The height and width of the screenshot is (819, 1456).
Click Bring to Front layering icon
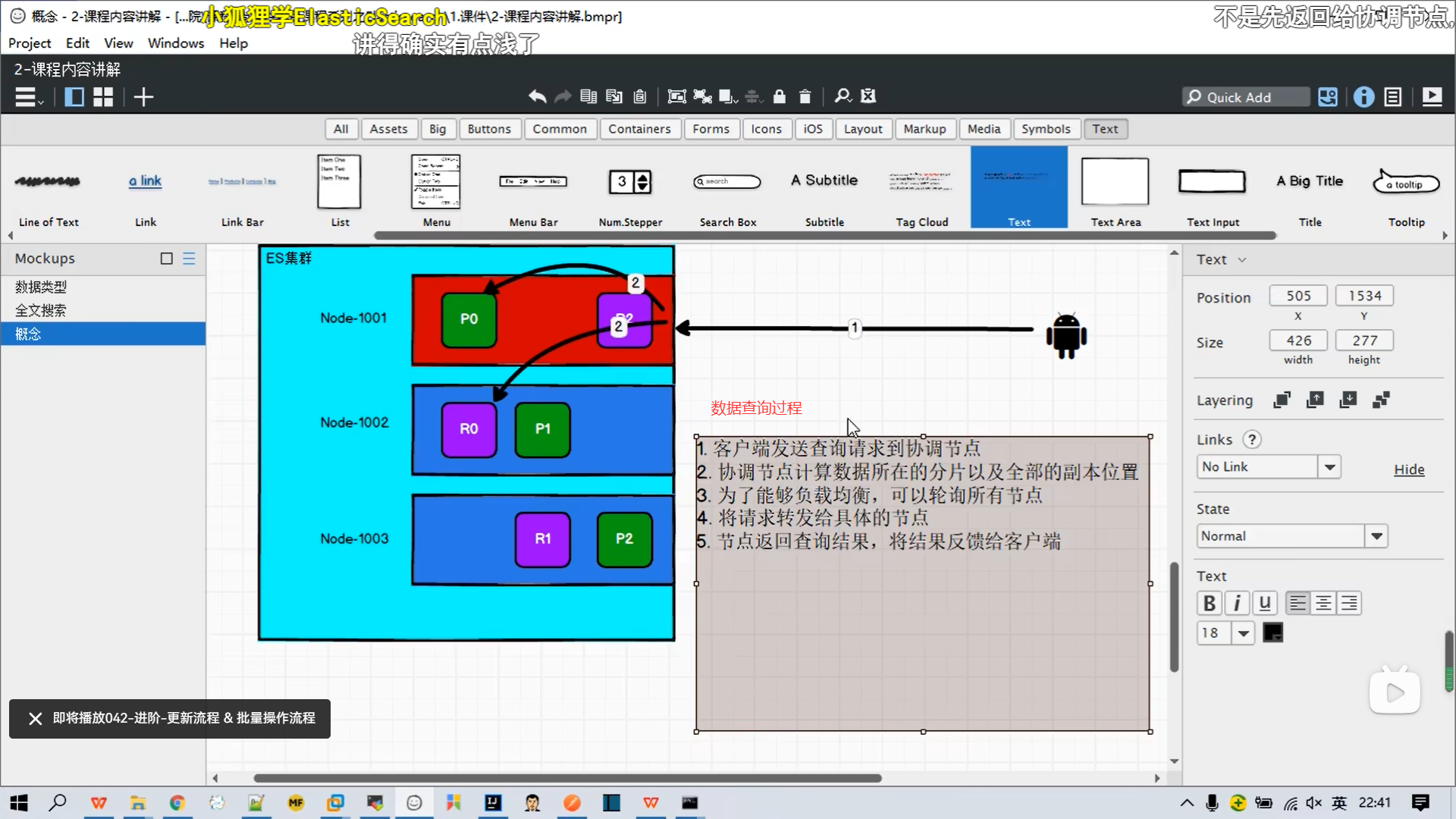(1282, 400)
